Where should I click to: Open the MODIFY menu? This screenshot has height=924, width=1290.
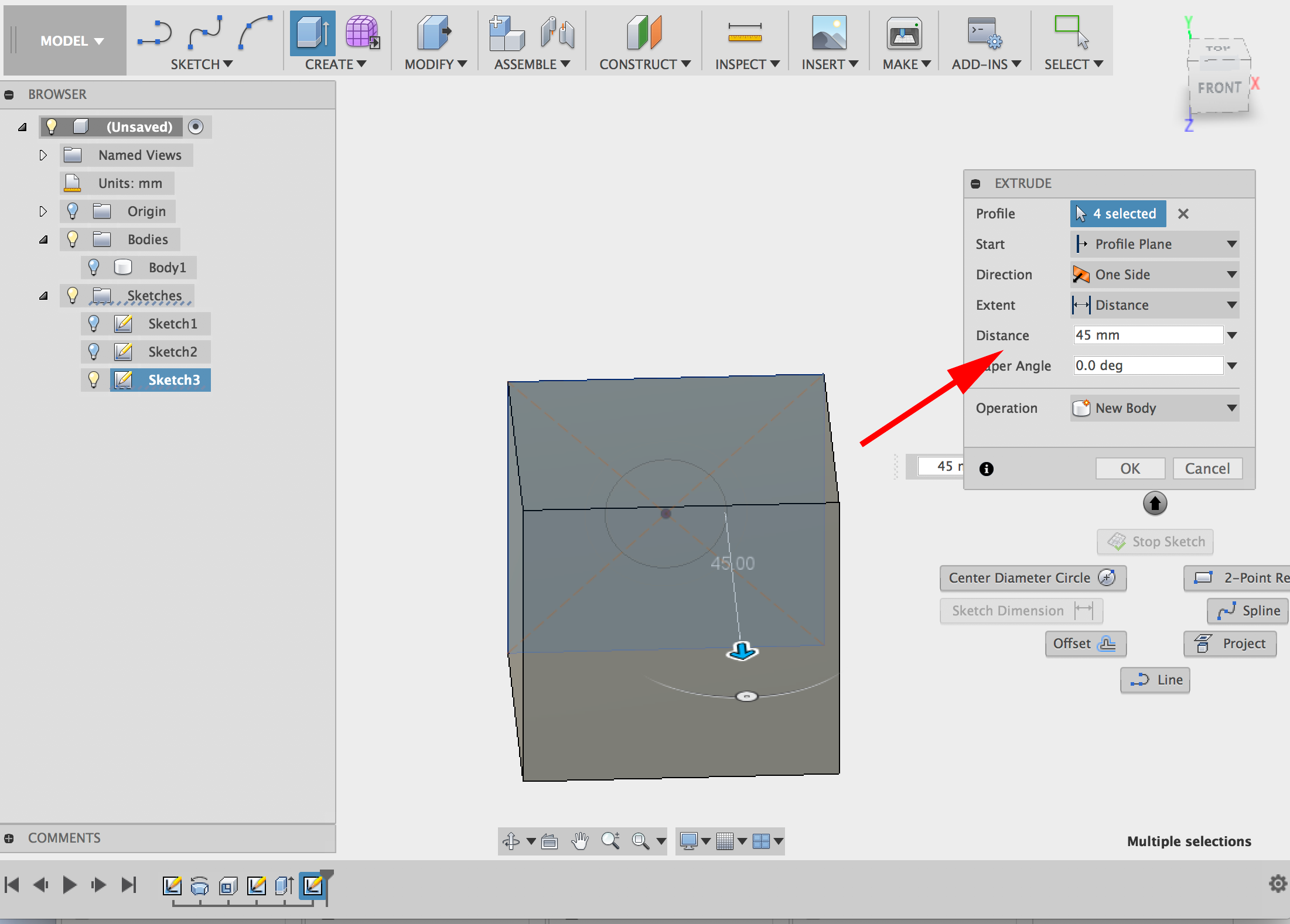coord(435,64)
